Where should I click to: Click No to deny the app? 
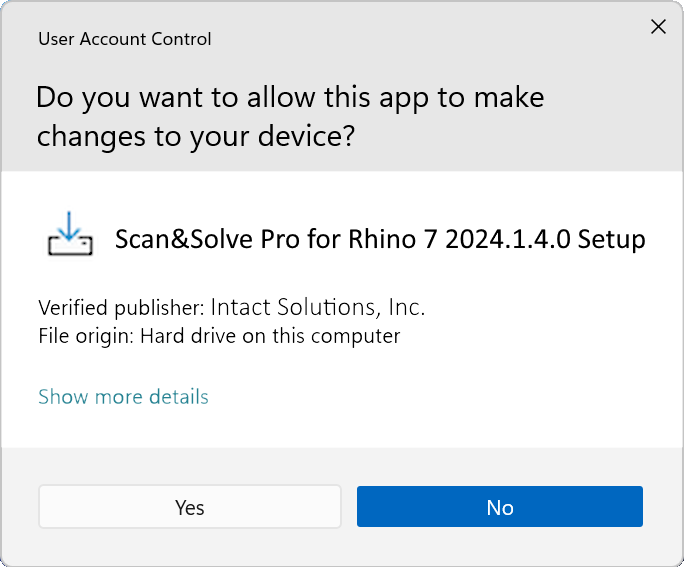click(499, 507)
